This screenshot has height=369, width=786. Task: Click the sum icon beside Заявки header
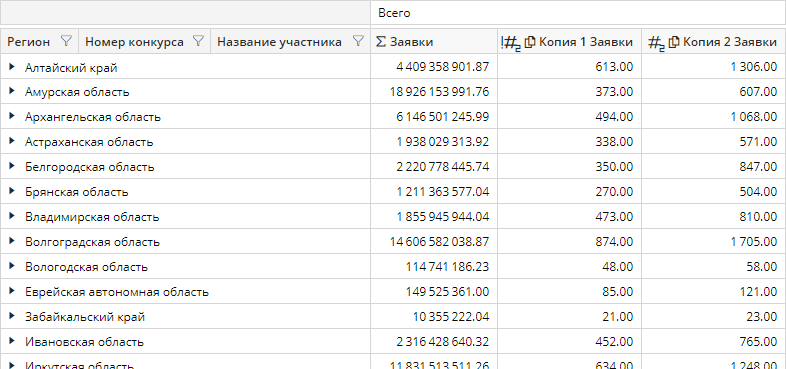(381, 42)
